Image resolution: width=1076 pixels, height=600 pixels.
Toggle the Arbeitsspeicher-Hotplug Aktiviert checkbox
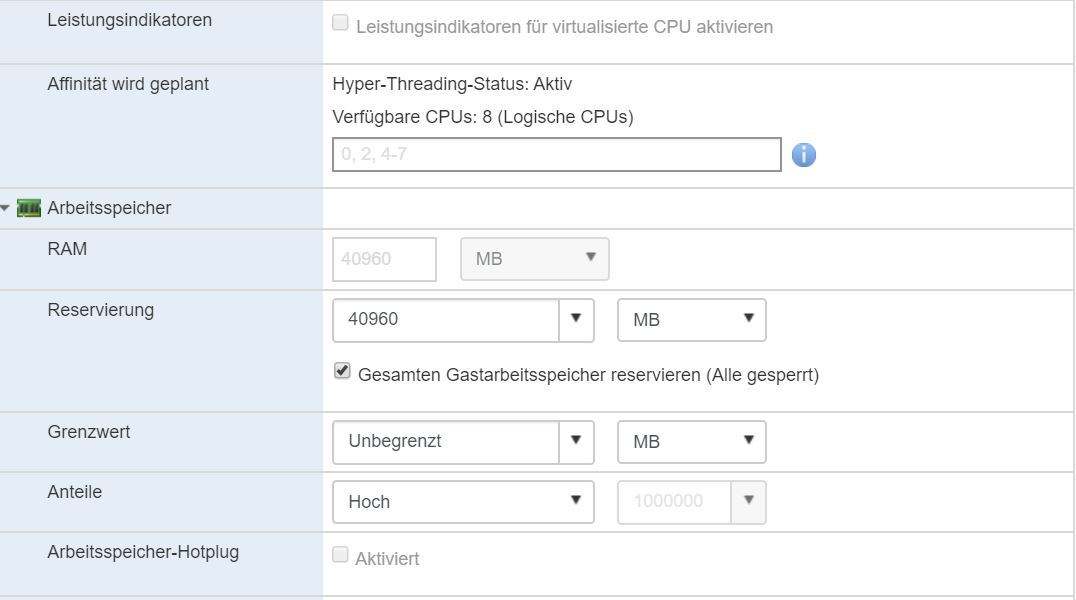tap(340, 555)
